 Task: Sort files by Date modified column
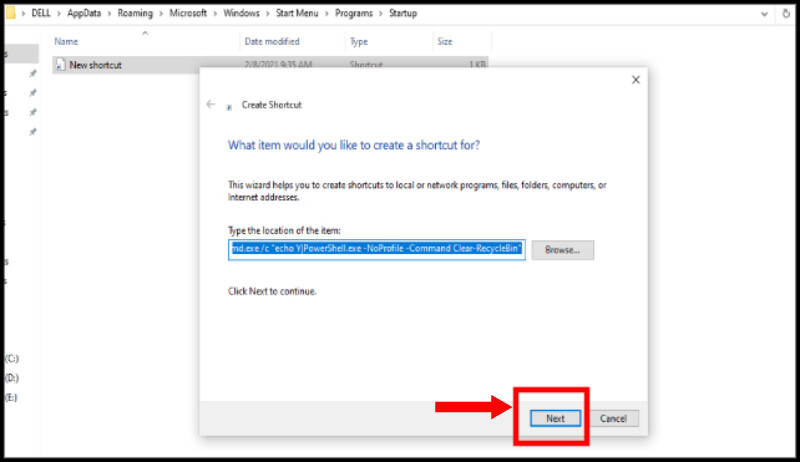pyautogui.click(x=272, y=41)
